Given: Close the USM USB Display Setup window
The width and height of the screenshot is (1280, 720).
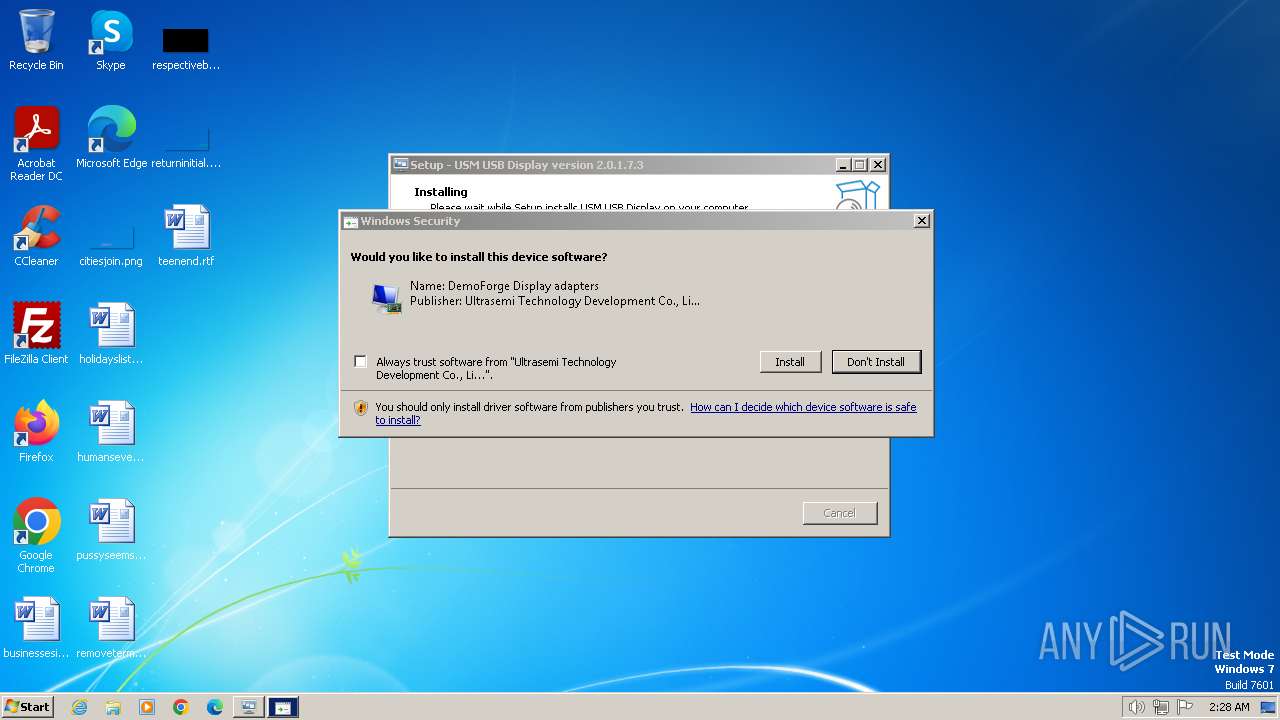Looking at the screenshot, I should click(878, 165).
